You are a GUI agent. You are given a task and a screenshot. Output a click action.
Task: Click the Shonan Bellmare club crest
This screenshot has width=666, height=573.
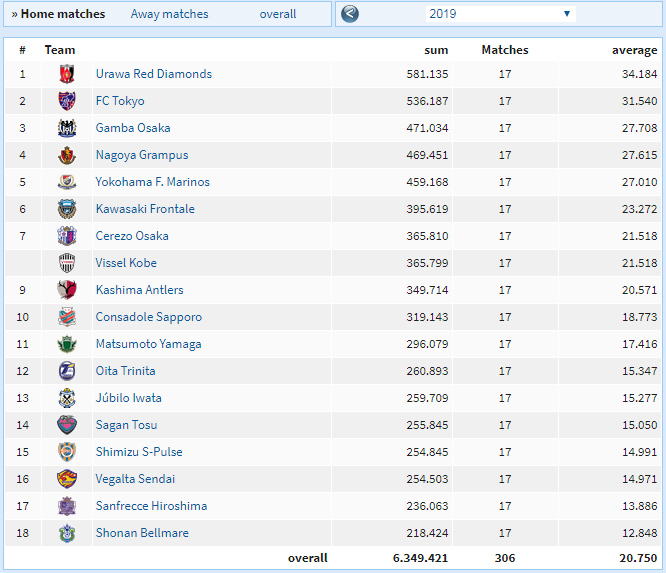[66, 533]
